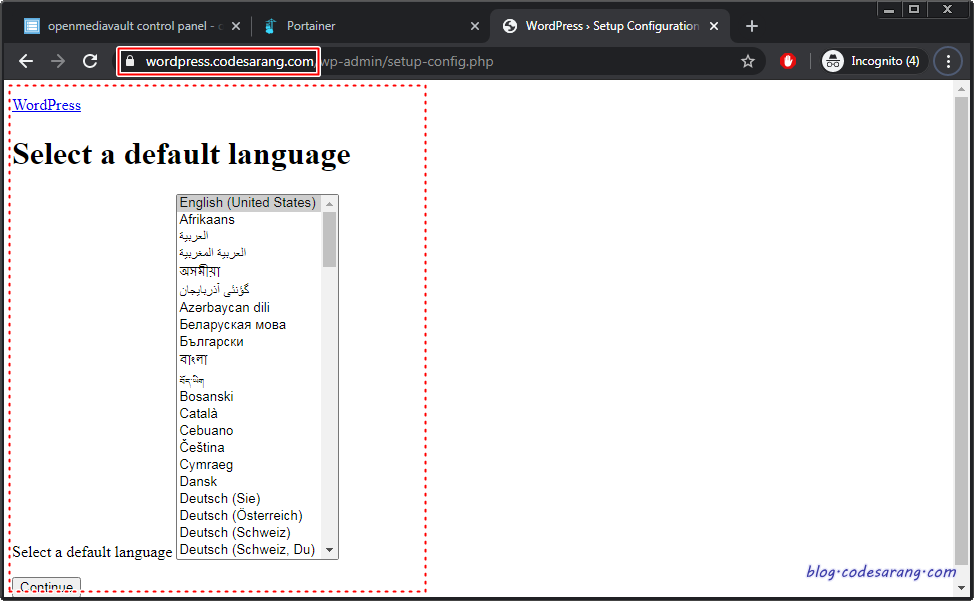Select Беларуская мова in the list
974x601 pixels.
click(248, 324)
